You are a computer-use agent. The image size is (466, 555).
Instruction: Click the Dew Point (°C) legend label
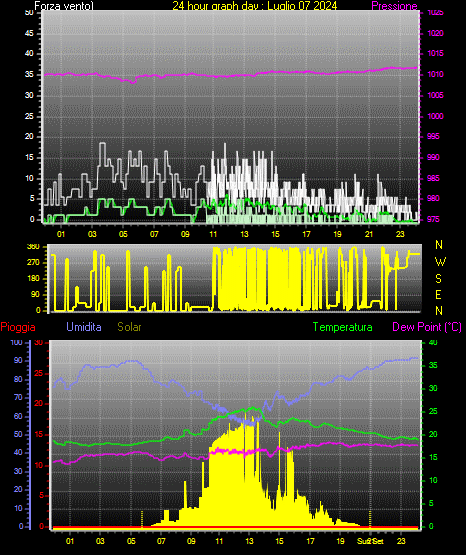(x=427, y=327)
